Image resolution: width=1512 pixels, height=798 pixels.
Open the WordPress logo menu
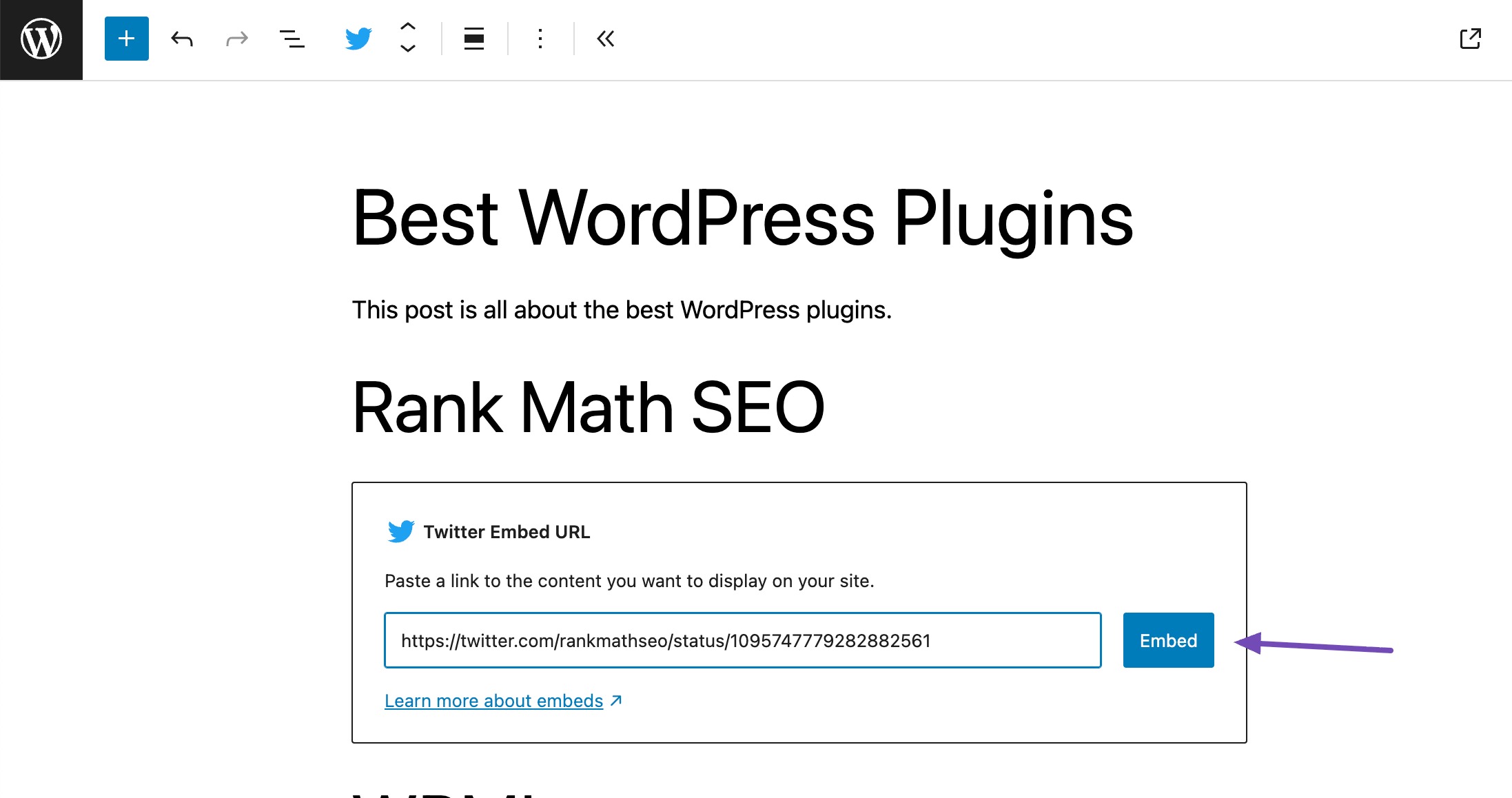click(41, 39)
